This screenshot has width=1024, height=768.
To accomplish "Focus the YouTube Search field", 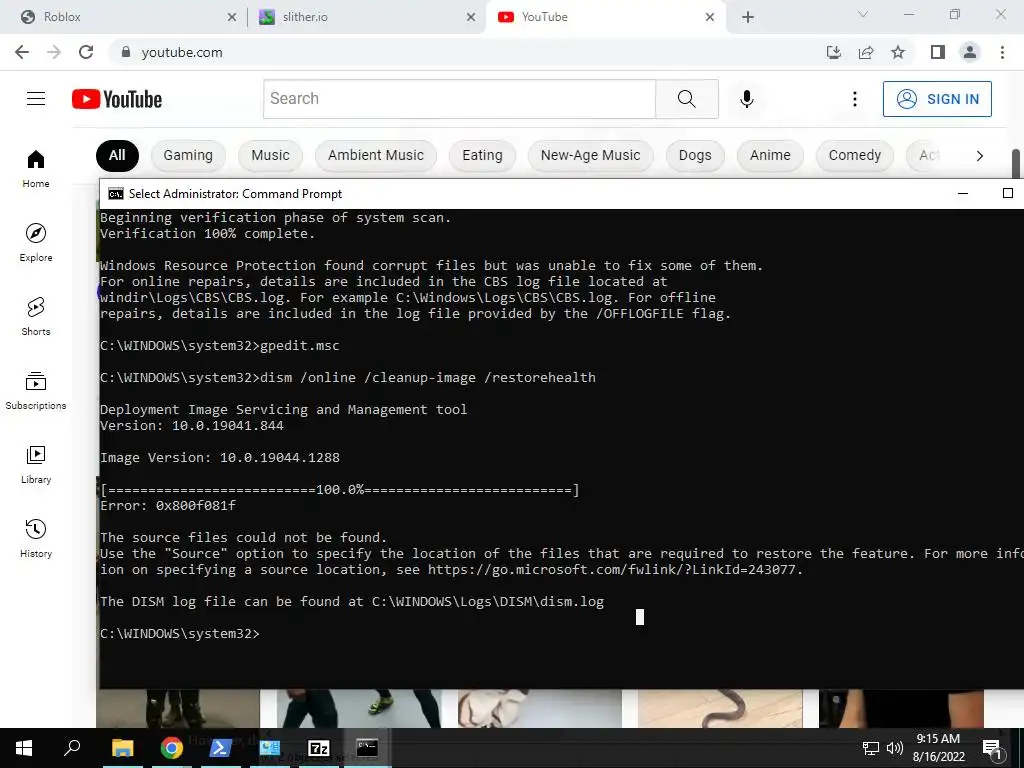I will pyautogui.click(x=459, y=99).
